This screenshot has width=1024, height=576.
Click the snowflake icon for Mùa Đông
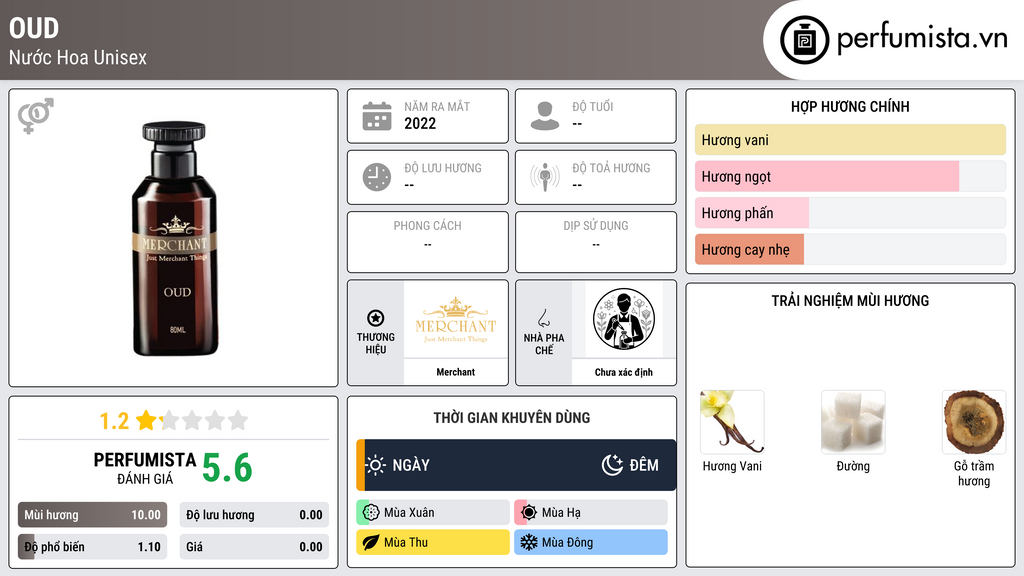point(529,542)
